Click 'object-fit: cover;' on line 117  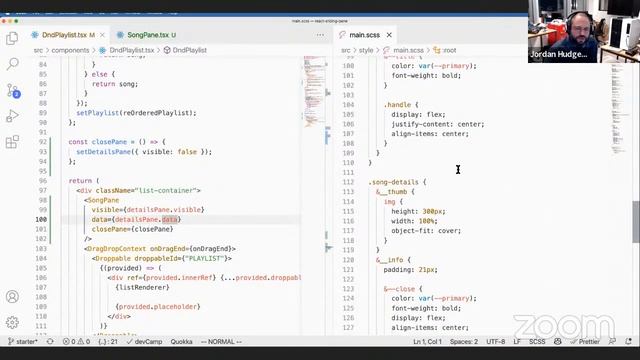pyautogui.click(x=426, y=231)
